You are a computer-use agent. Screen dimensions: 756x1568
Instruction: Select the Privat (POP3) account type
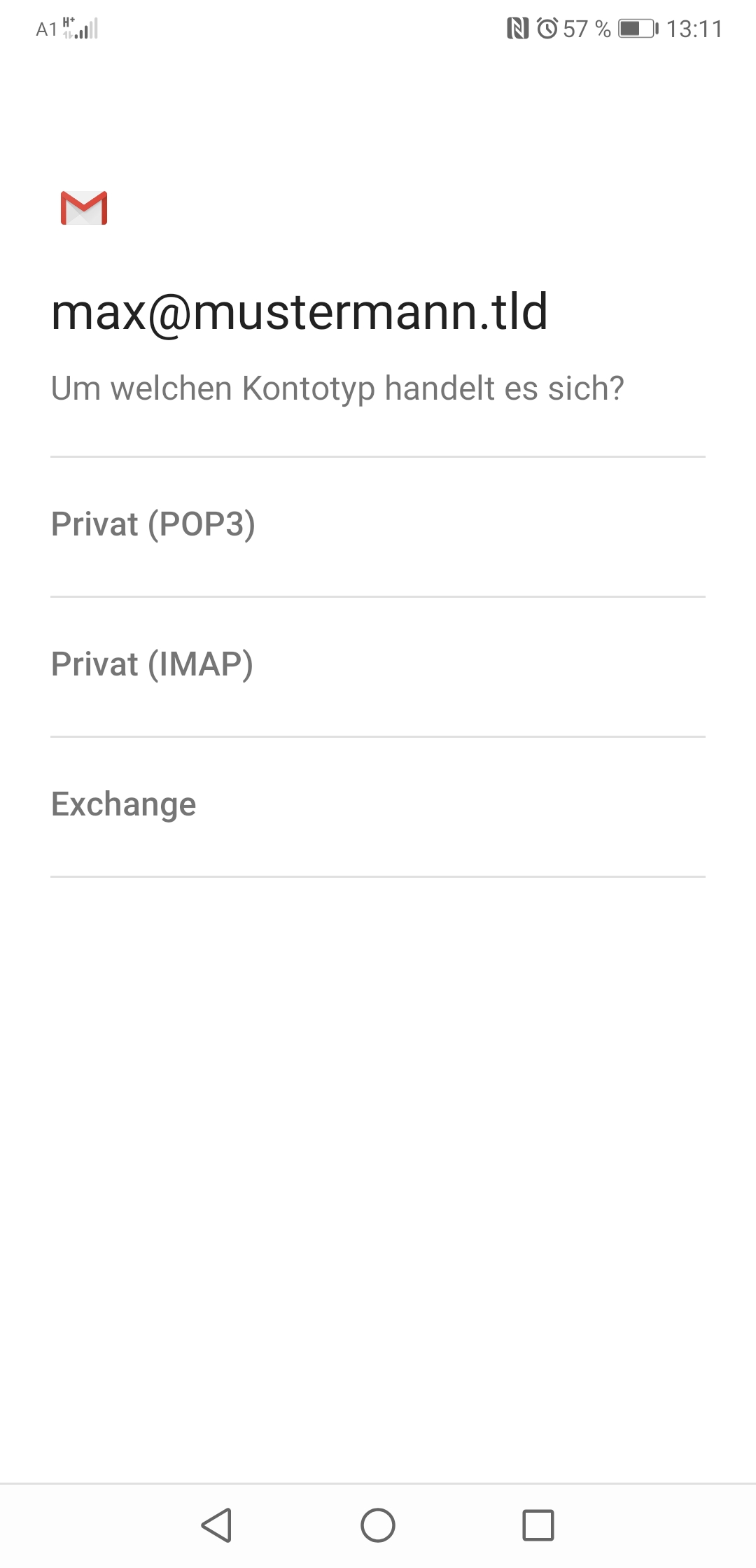point(378,526)
